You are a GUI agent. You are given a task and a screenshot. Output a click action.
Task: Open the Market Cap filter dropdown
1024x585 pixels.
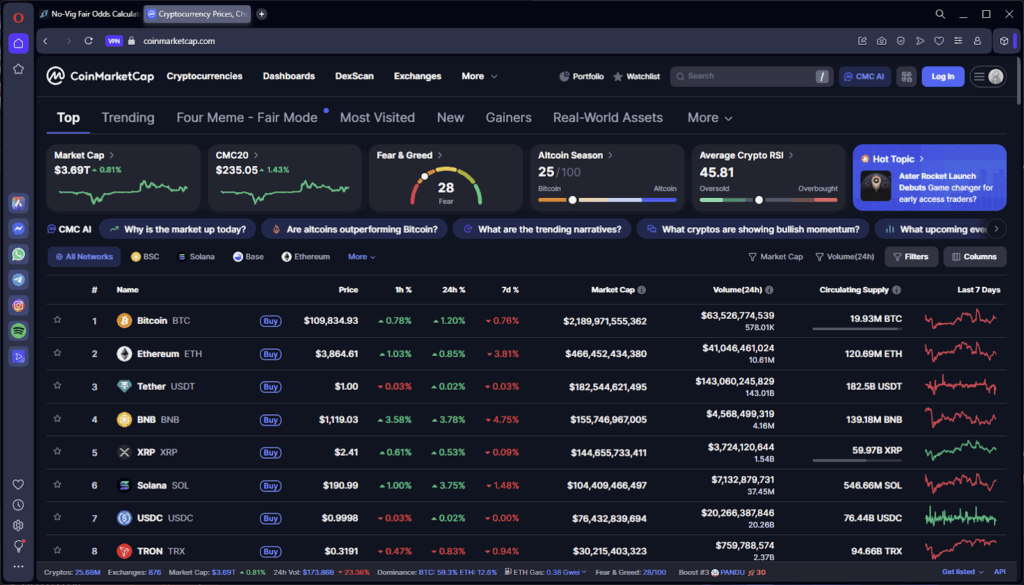pyautogui.click(x=775, y=257)
